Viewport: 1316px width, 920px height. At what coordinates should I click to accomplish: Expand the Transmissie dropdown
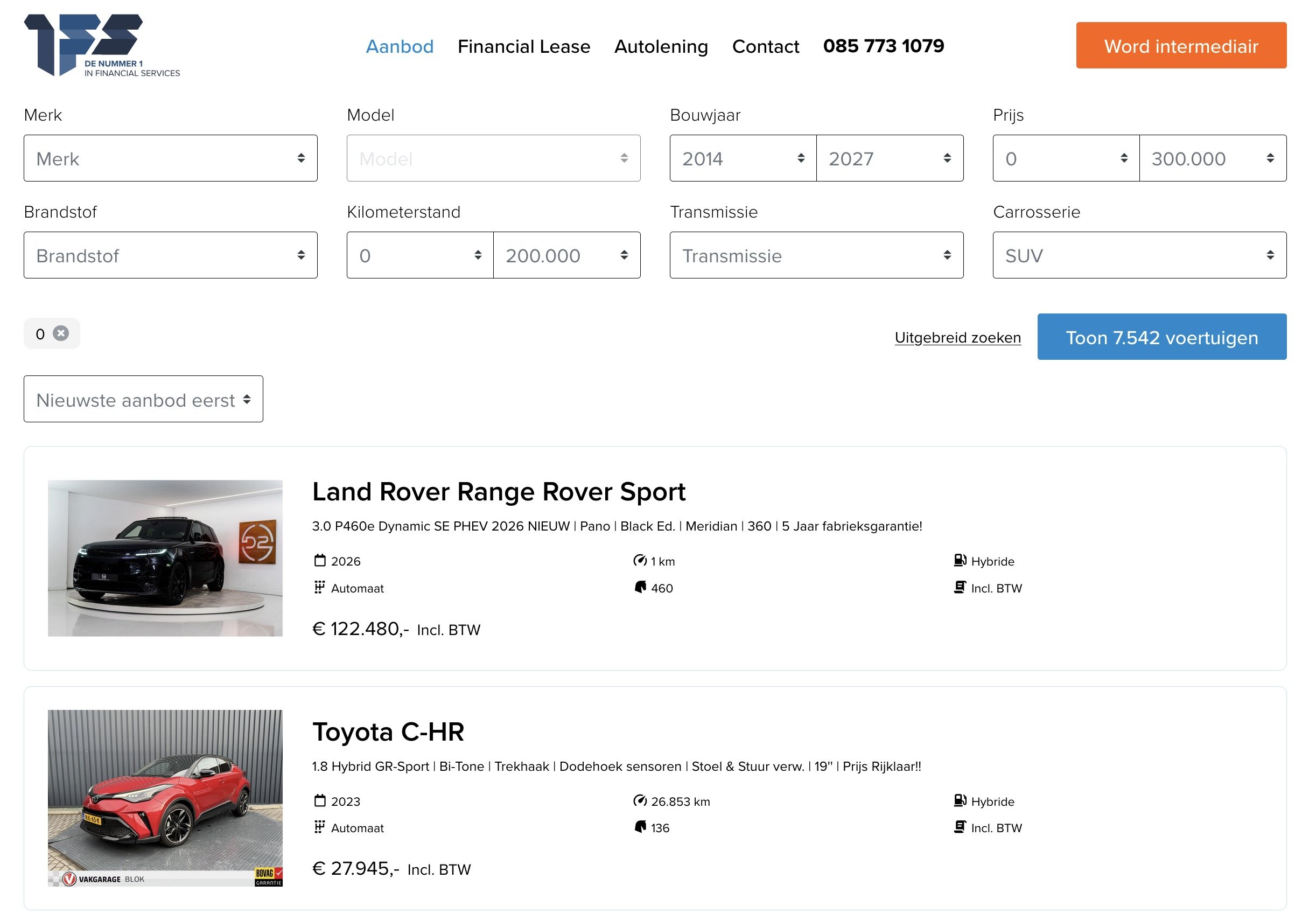coord(816,255)
